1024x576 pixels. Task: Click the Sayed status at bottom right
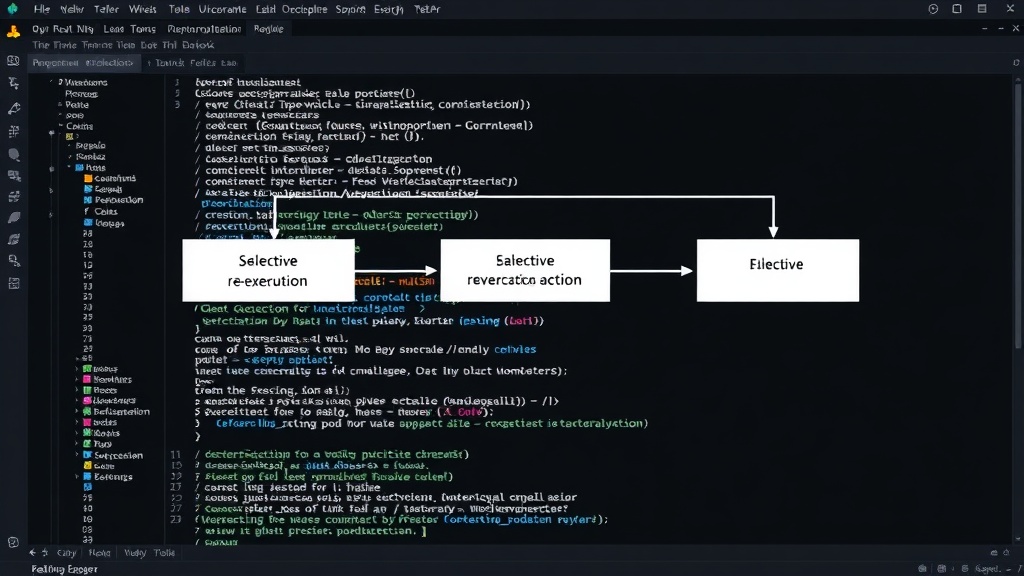(987, 569)
